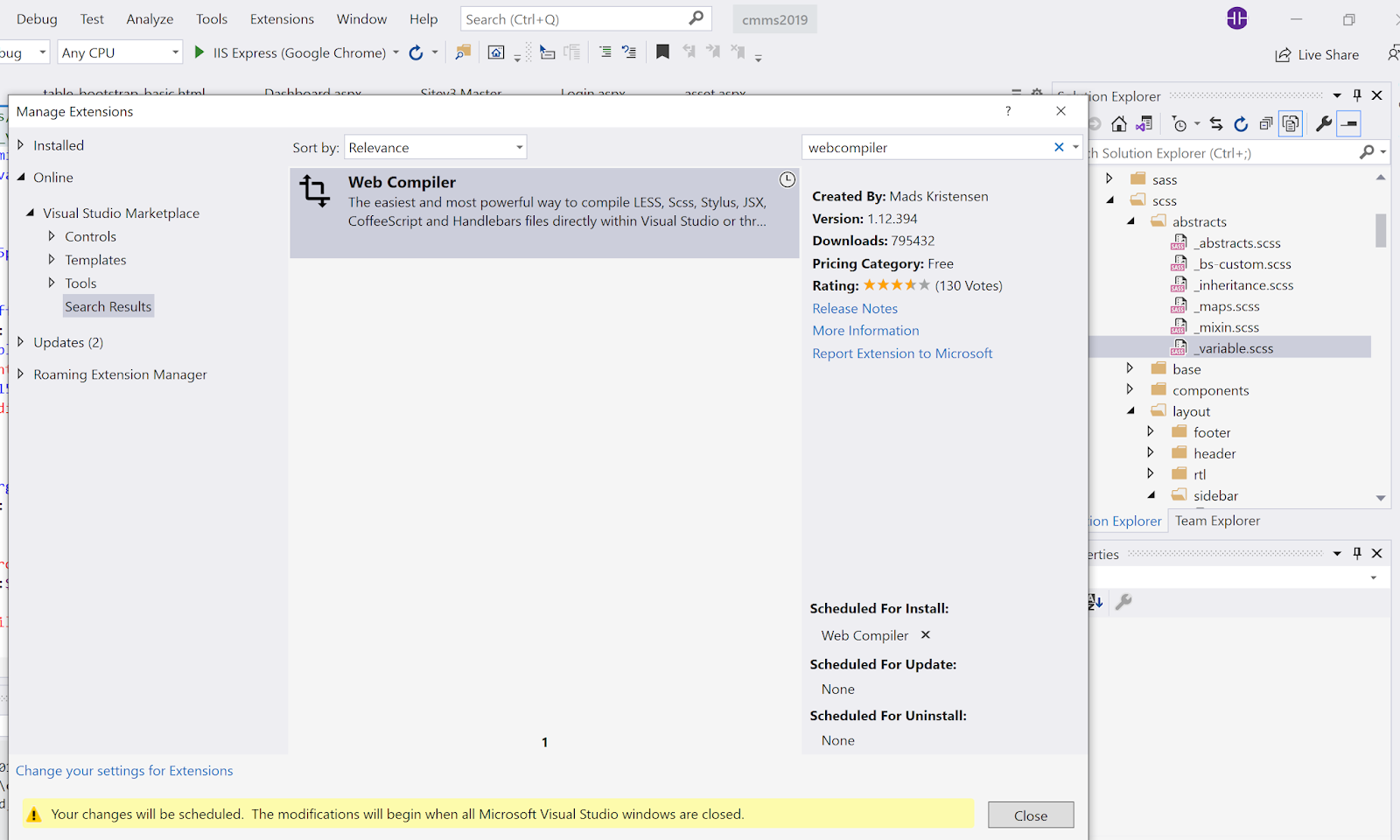The image size is (1400, 840).
Task: Click Solution Explorer search magnifier icon
Action: tap(1367, 152)
